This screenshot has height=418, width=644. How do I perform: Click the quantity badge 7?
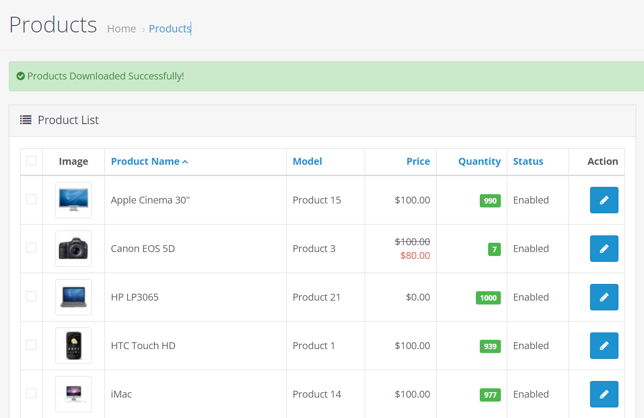point(494,249)
